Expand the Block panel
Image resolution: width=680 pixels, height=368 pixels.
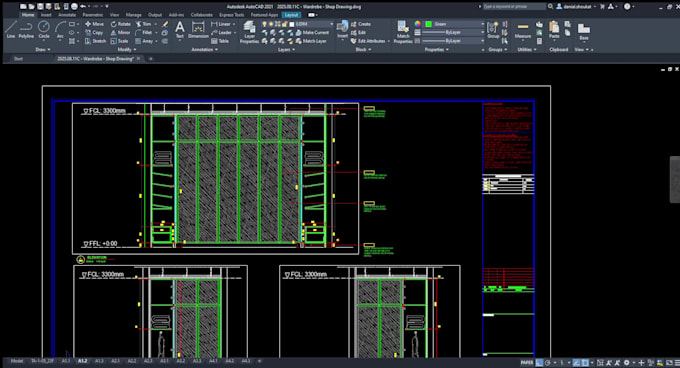363,49
